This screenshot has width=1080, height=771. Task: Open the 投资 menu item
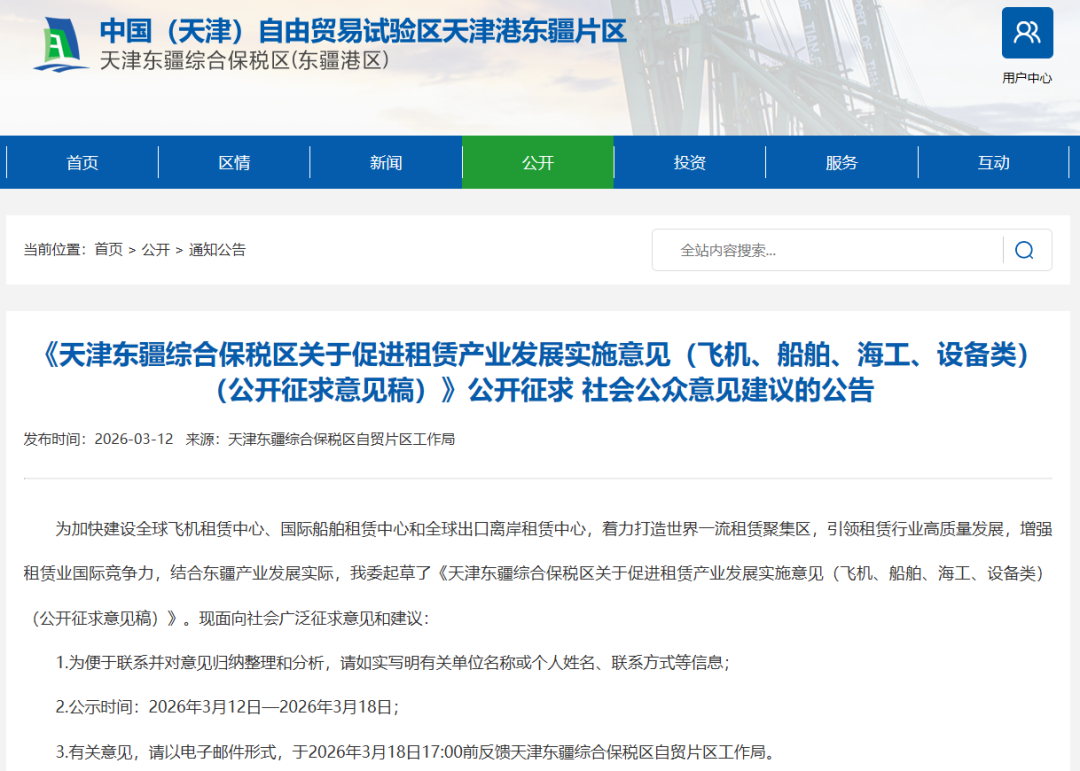pos(689,162)
